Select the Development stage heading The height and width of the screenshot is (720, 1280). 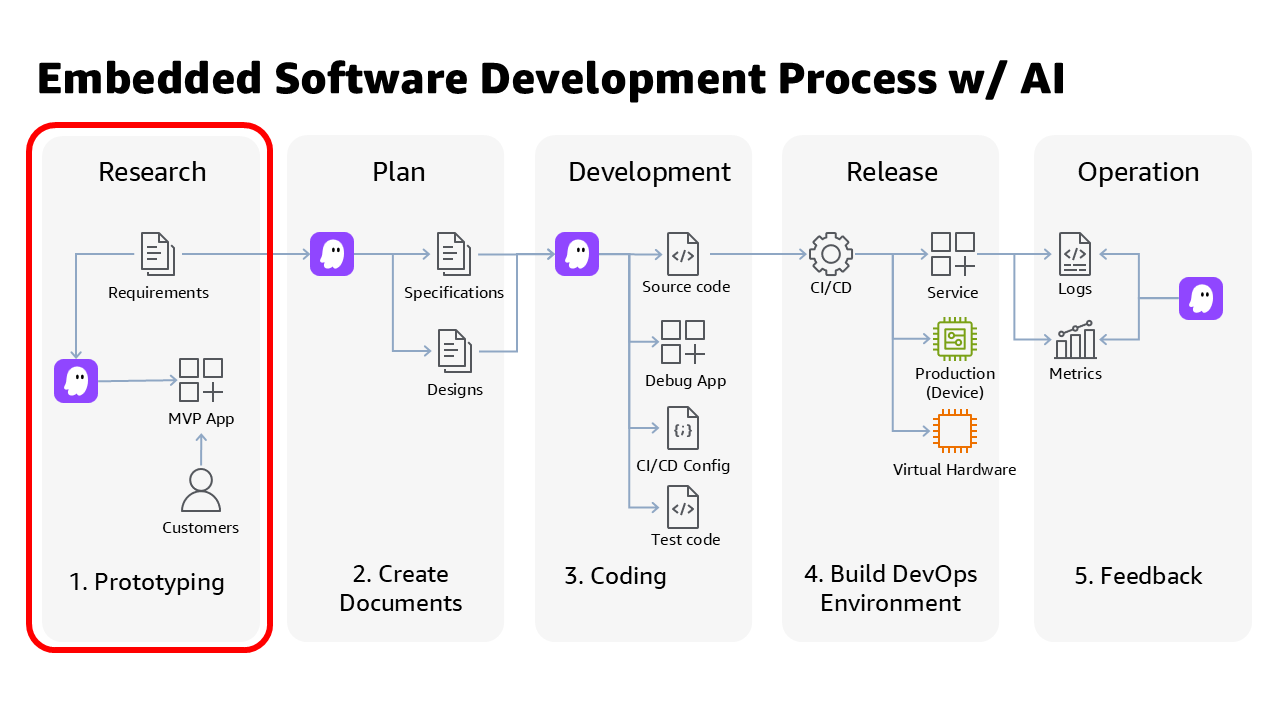pyautogui.click(x=650, y=172)
